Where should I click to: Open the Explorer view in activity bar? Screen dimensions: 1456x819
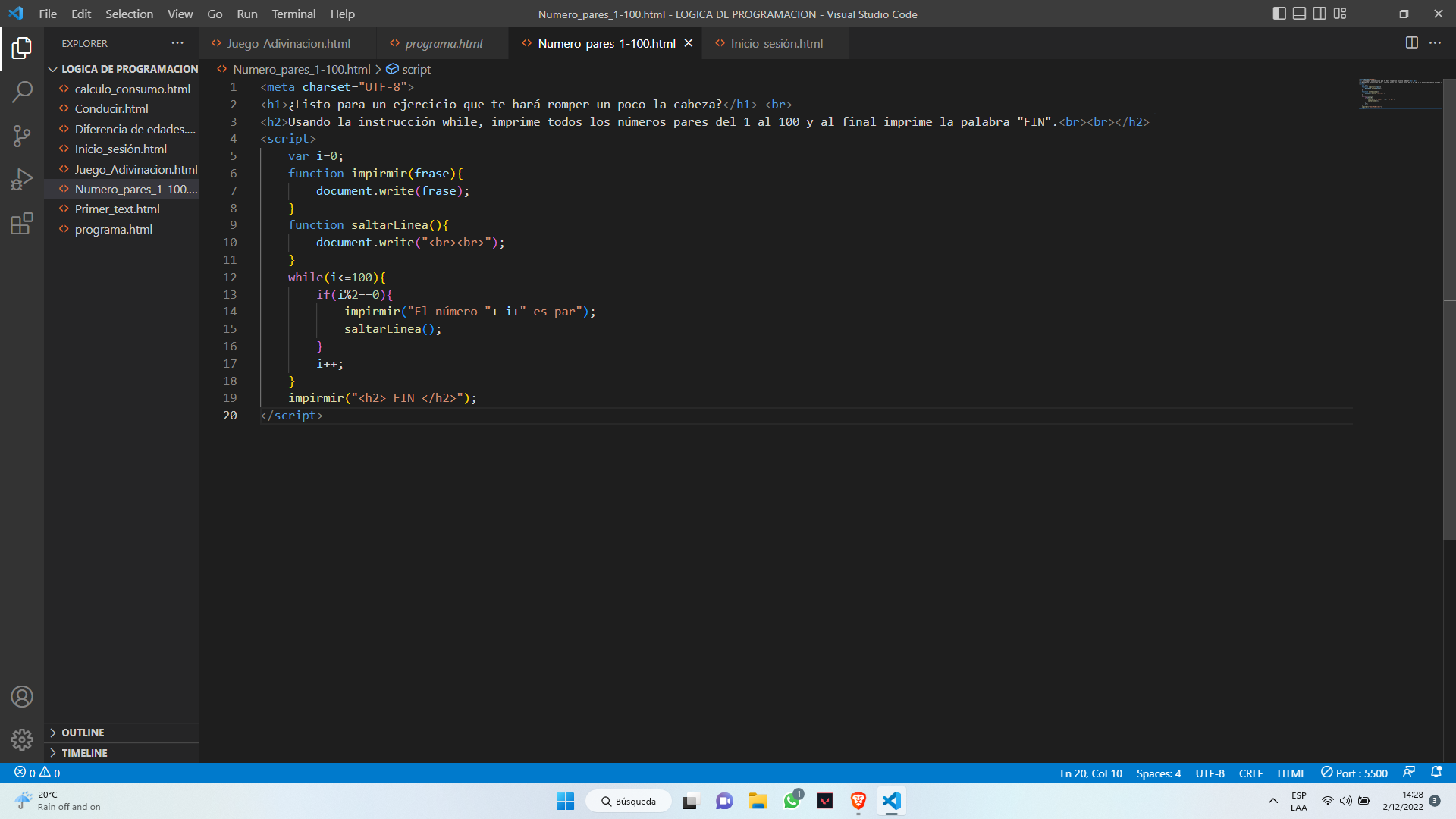click(22, 49)
